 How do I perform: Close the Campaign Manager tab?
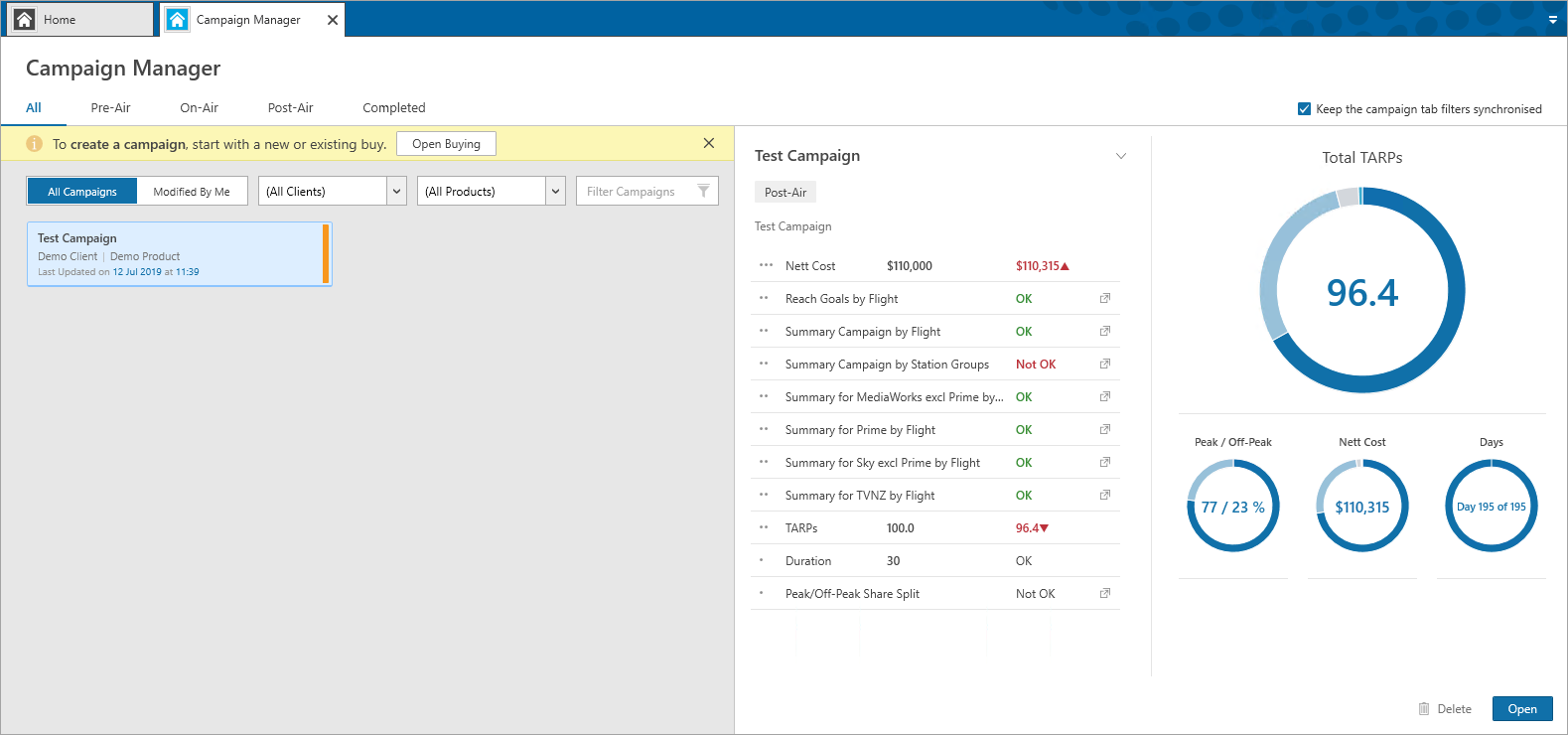click(333, 20)
